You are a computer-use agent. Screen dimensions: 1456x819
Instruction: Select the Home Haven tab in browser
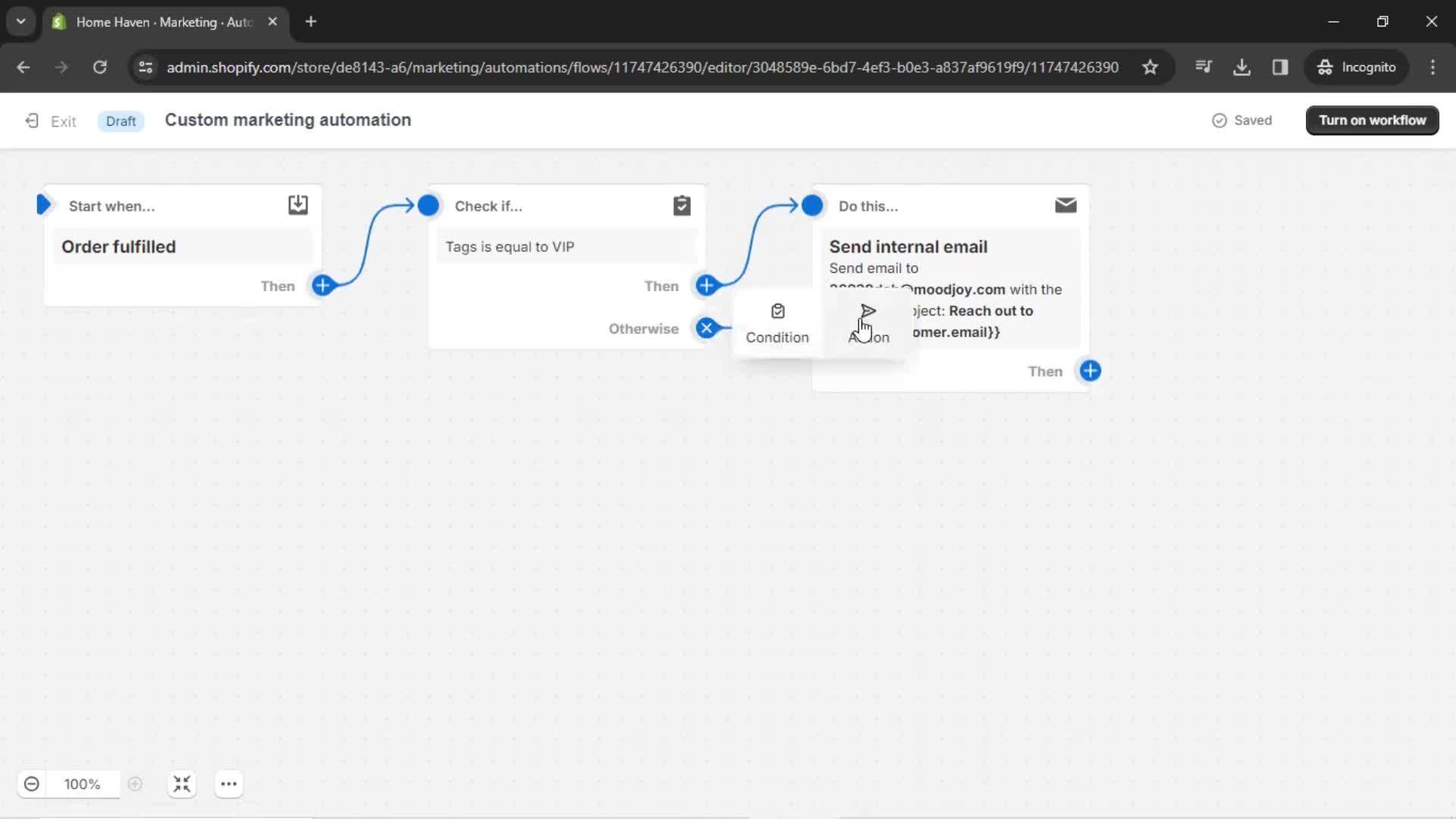(x=163, y=22)
